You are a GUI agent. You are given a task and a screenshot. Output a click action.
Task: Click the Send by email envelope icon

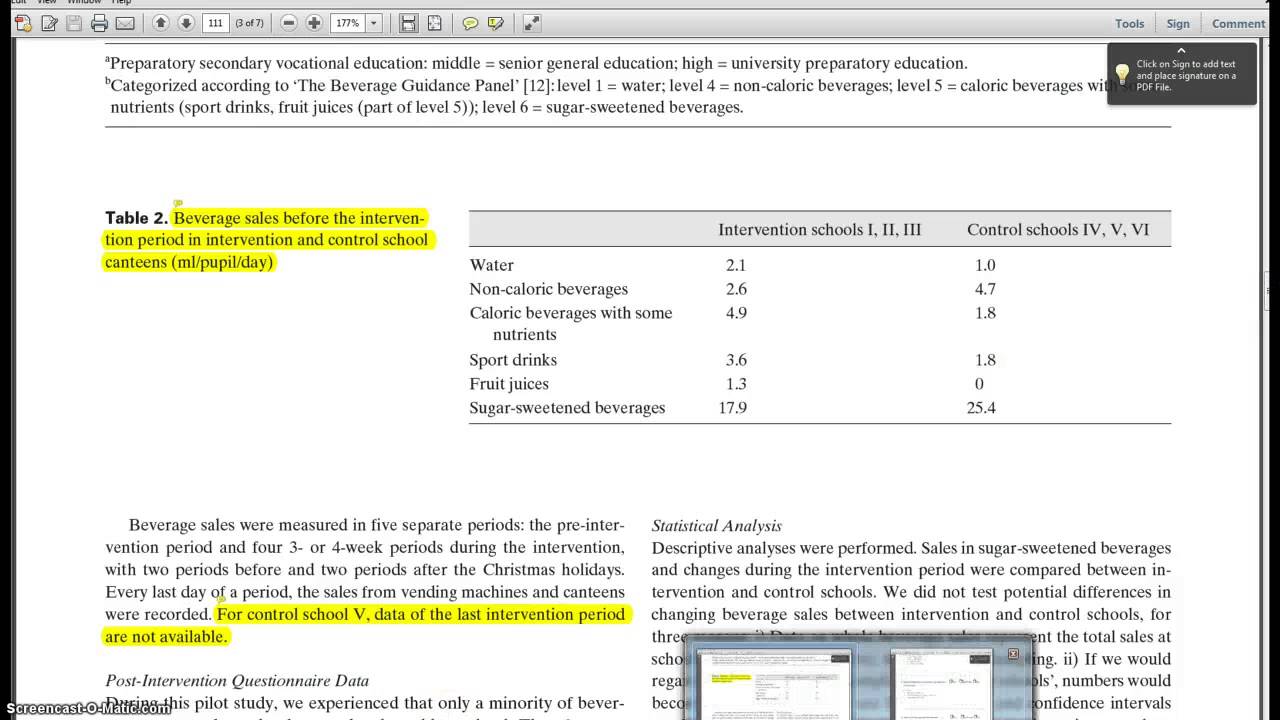pos(125,23)
